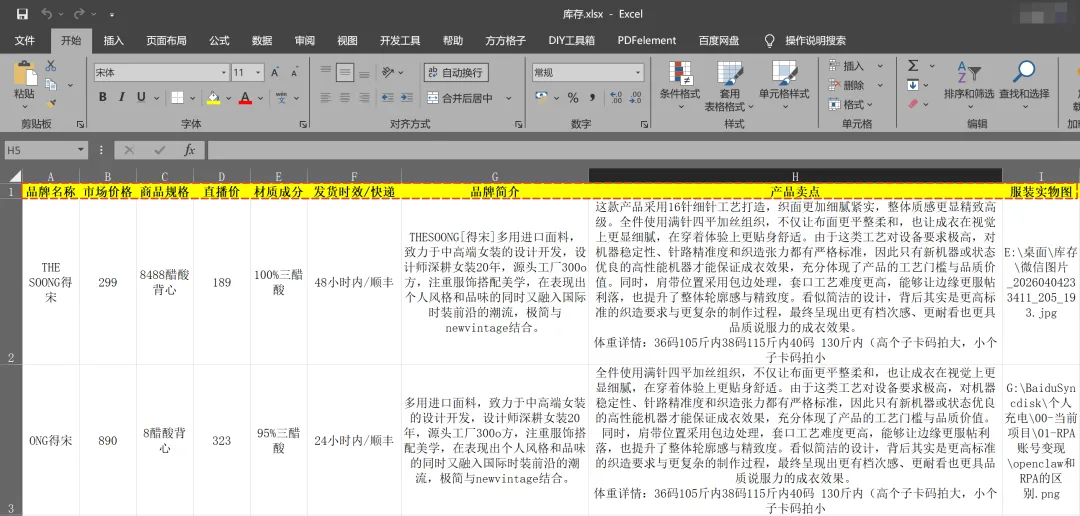Align cell text to the left

[x=325, y=97]
